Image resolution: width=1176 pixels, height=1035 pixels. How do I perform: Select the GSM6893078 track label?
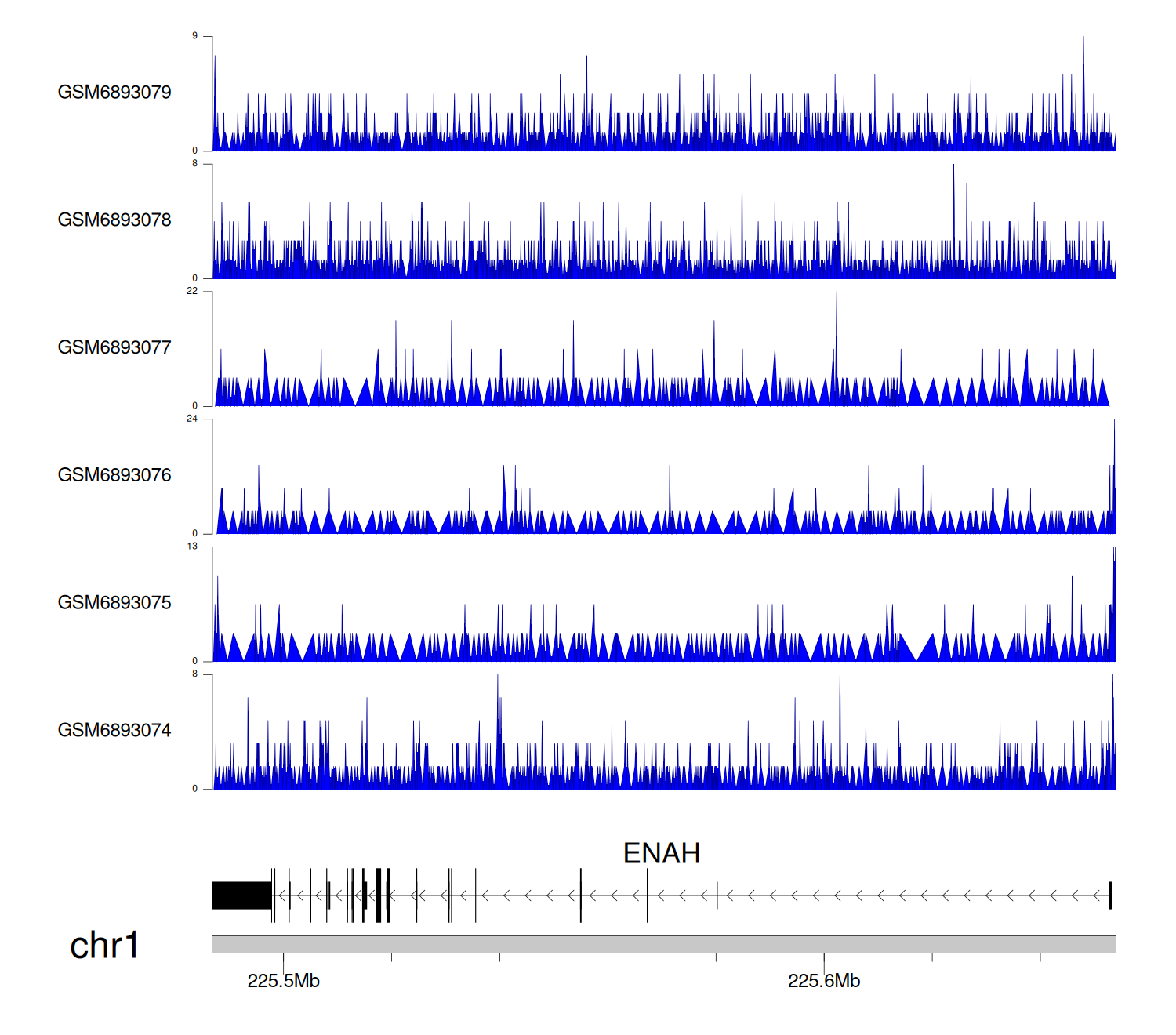pos(114,220)
